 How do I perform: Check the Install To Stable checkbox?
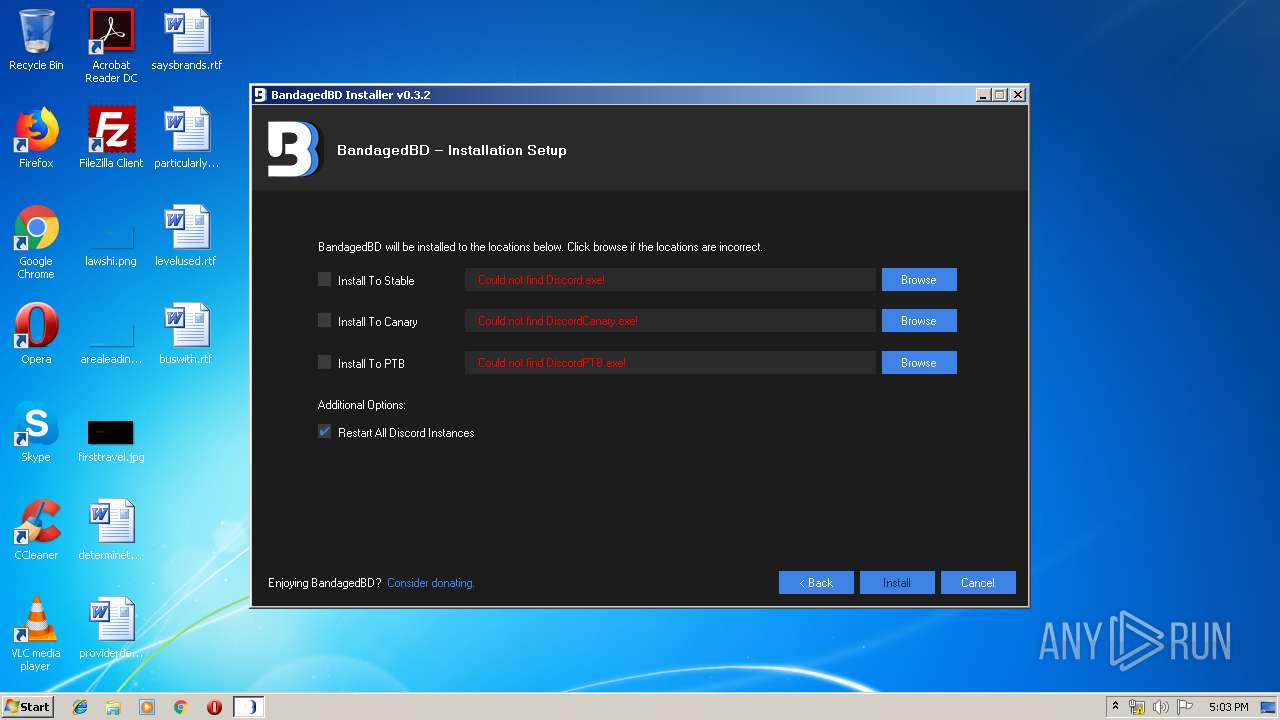click(324, 280)
